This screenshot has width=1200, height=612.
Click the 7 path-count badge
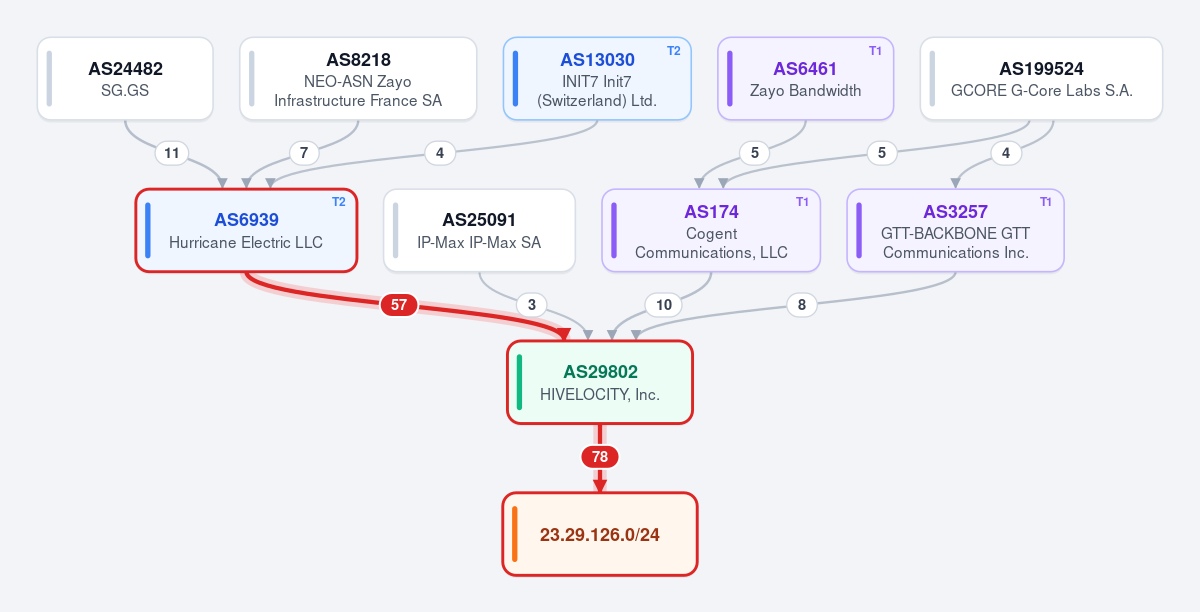point(304,153)
